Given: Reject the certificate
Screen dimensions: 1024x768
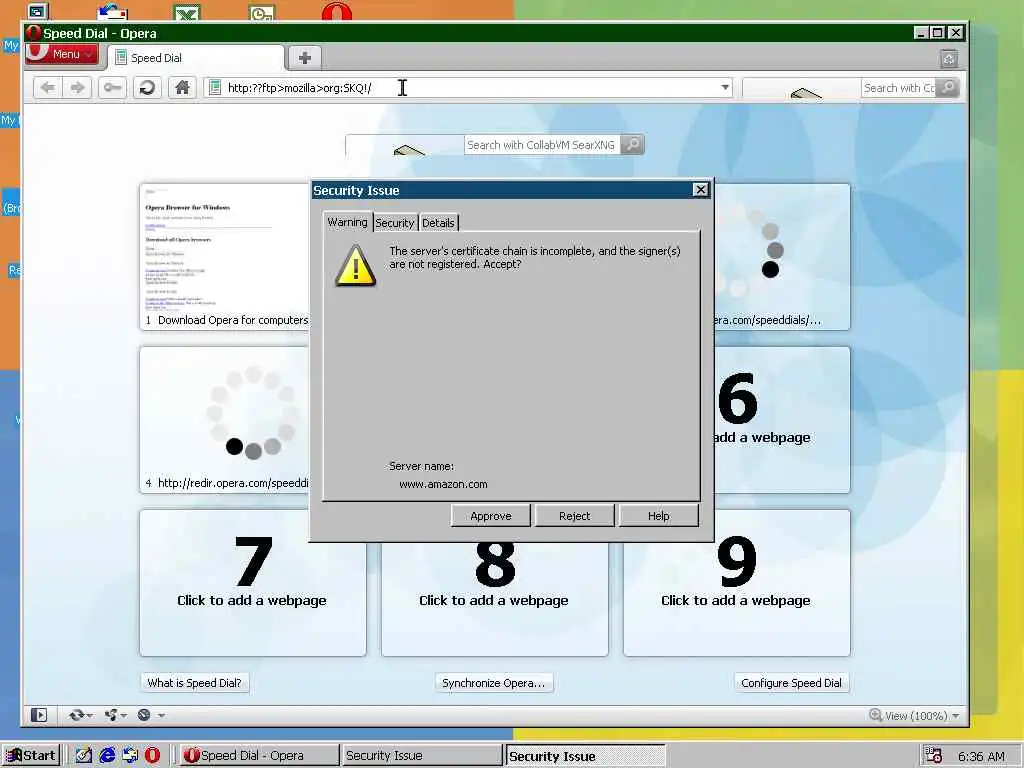Looking at the screenshot, I should [574, 516].
